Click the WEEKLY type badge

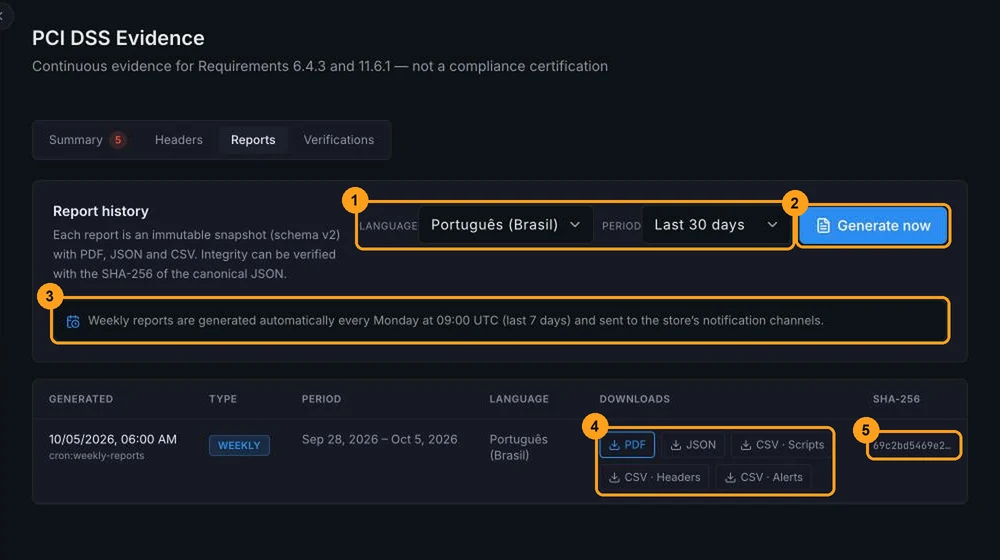[239, 445]
